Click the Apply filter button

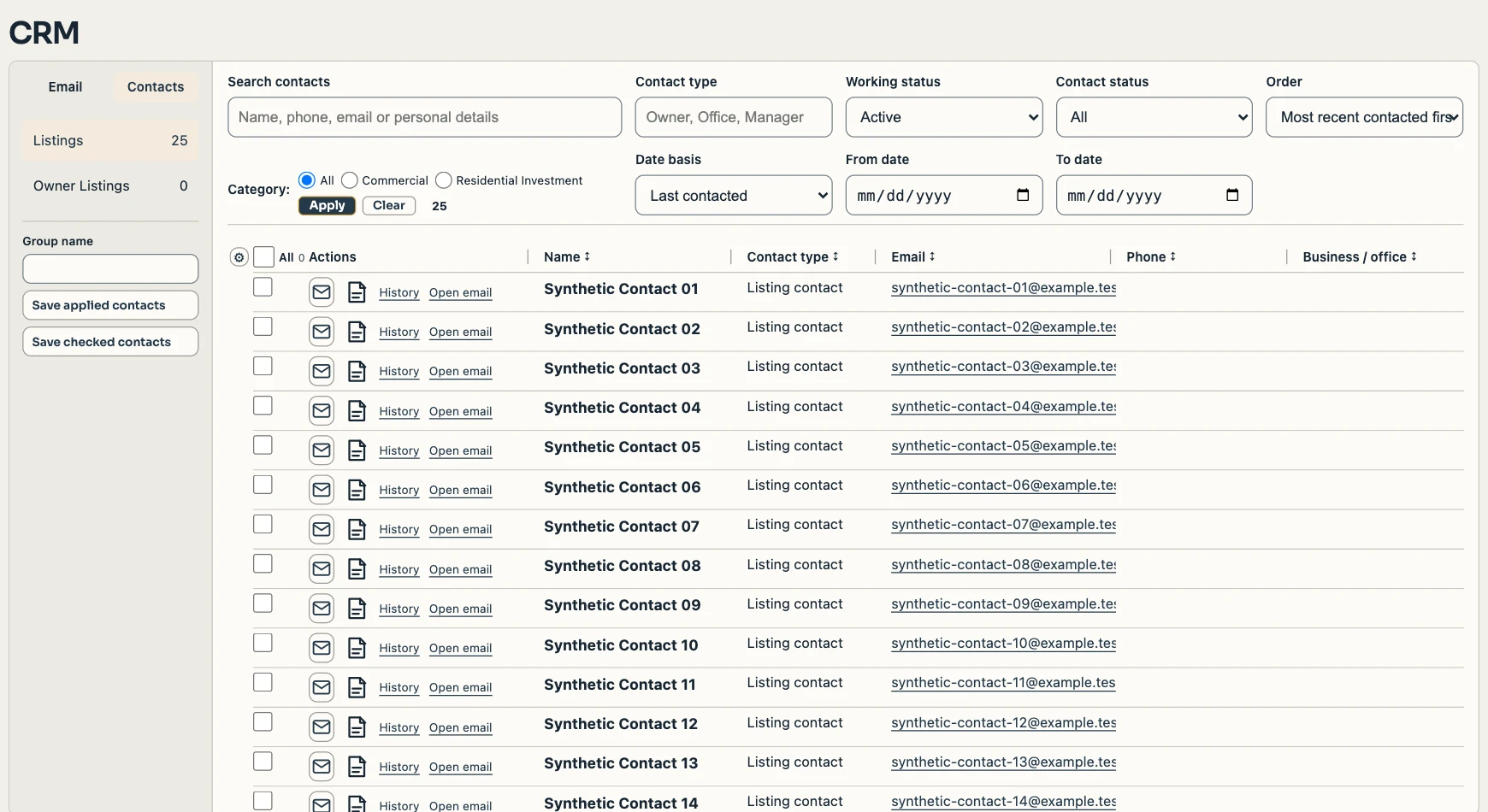[327, 206]
